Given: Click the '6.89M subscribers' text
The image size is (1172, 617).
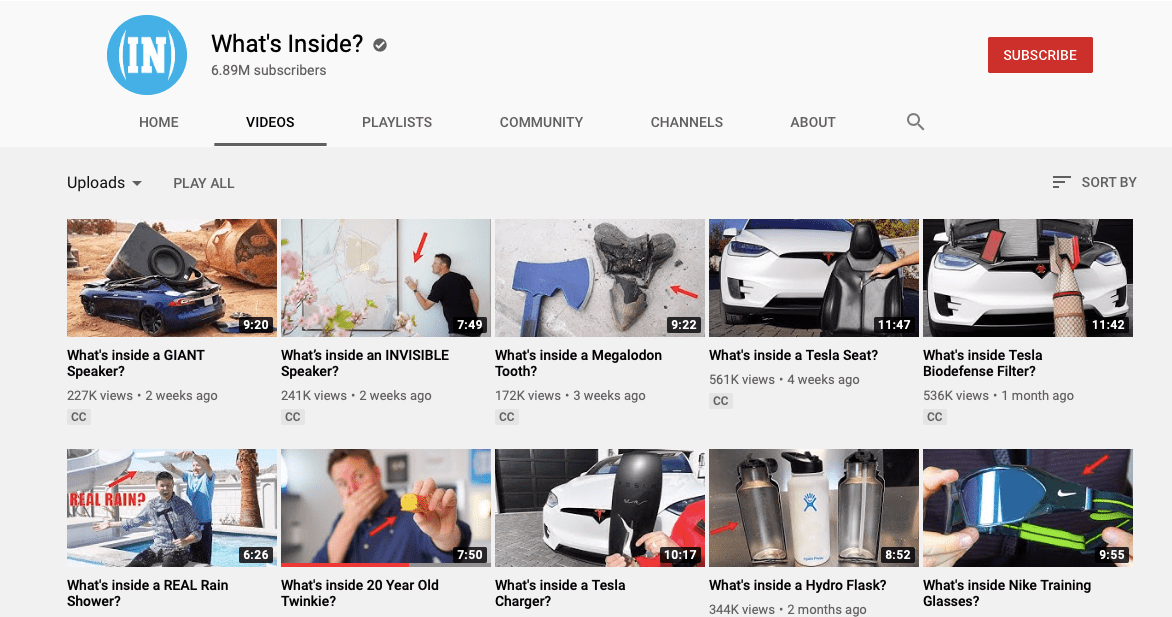Looking at the screenshot, I should point(268,70).
